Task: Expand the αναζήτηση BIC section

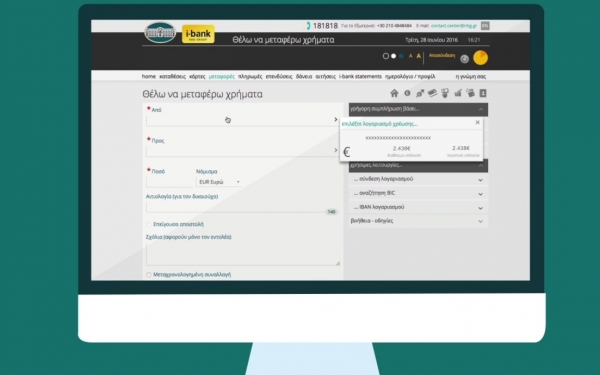Action: coord(418,193)
